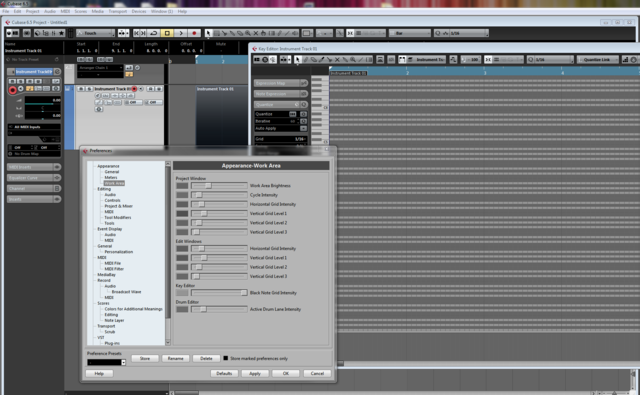The height and width of the screenshot is (395, 640).
Task: Open the Transport menu
Action: (x=118, y=11)
